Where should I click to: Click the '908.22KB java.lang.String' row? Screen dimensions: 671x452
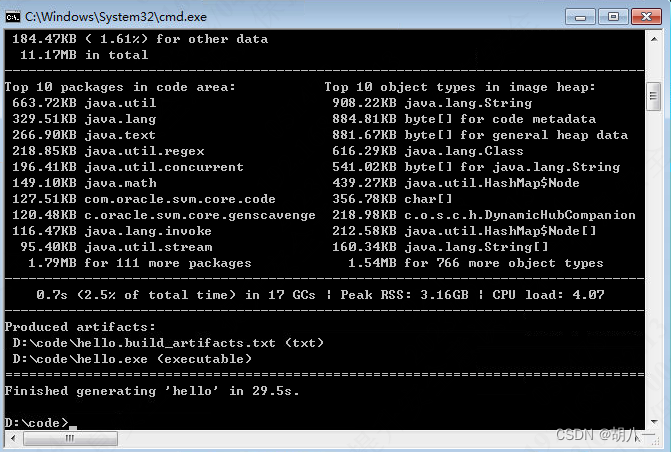tap(432, 103)
